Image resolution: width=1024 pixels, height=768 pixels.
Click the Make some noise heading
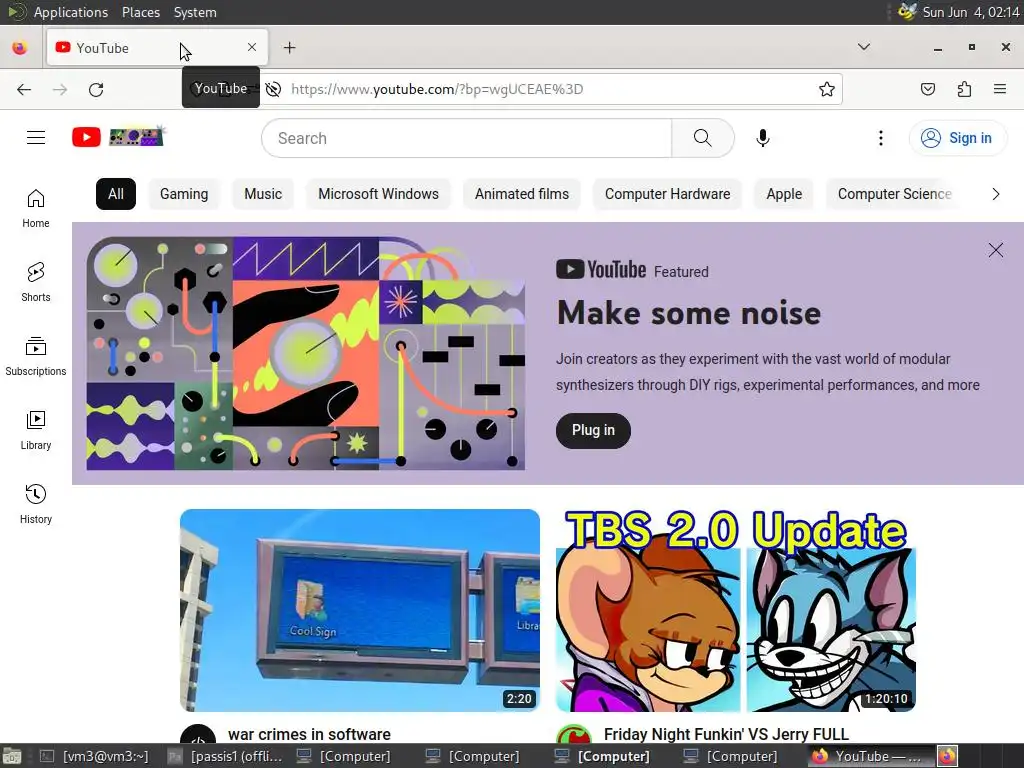click(689, 313)
